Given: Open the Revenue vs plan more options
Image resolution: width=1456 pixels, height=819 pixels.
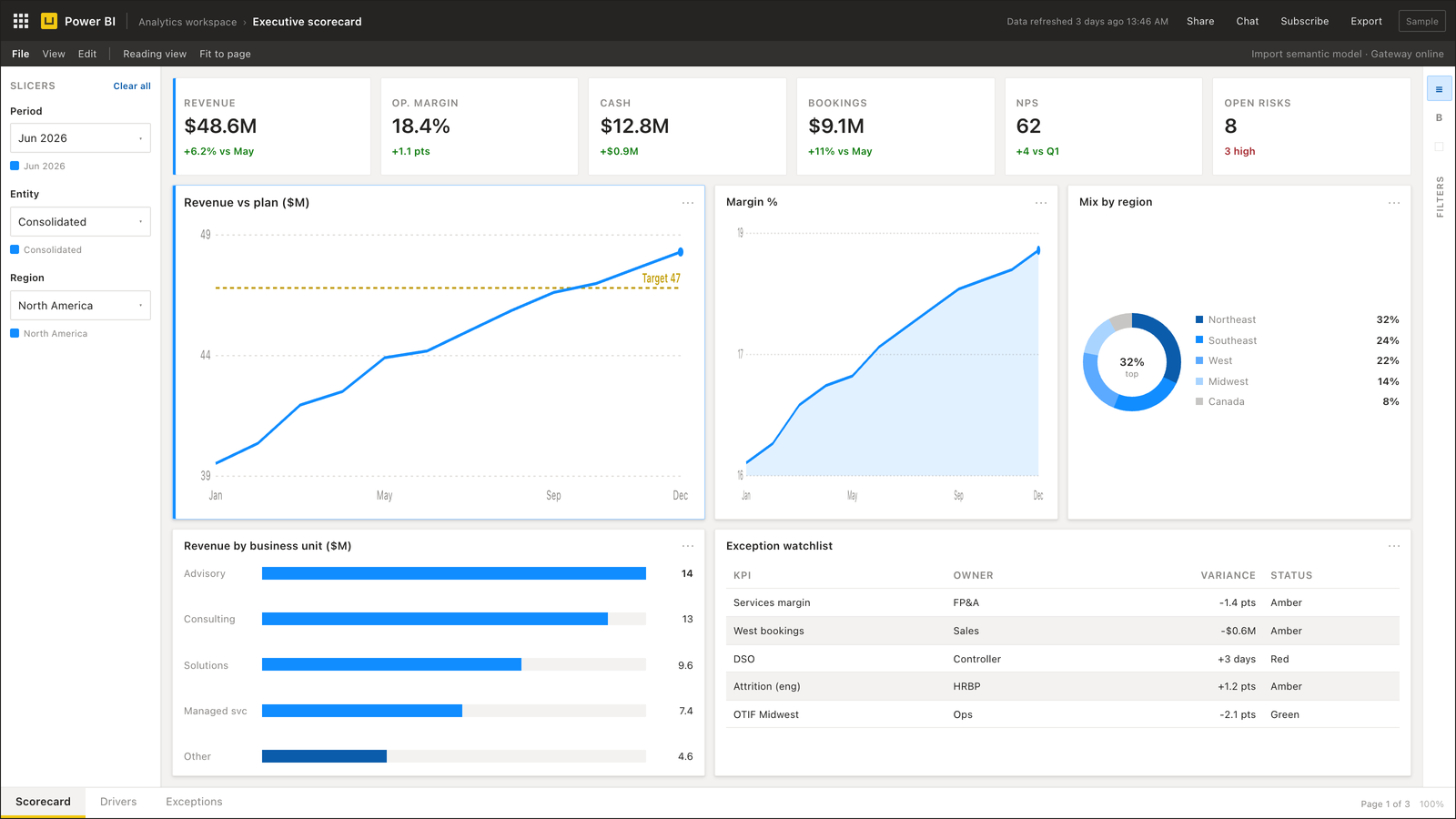Looking at the screenshot, I should tap(688, 203).
